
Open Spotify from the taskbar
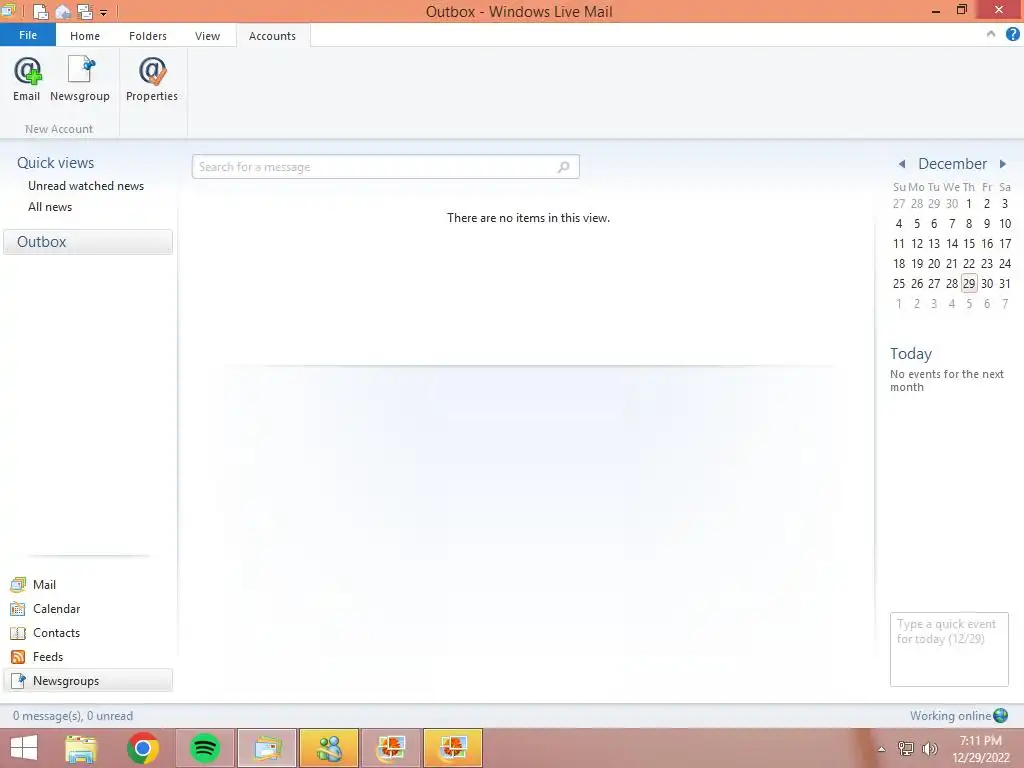point(204,748)
